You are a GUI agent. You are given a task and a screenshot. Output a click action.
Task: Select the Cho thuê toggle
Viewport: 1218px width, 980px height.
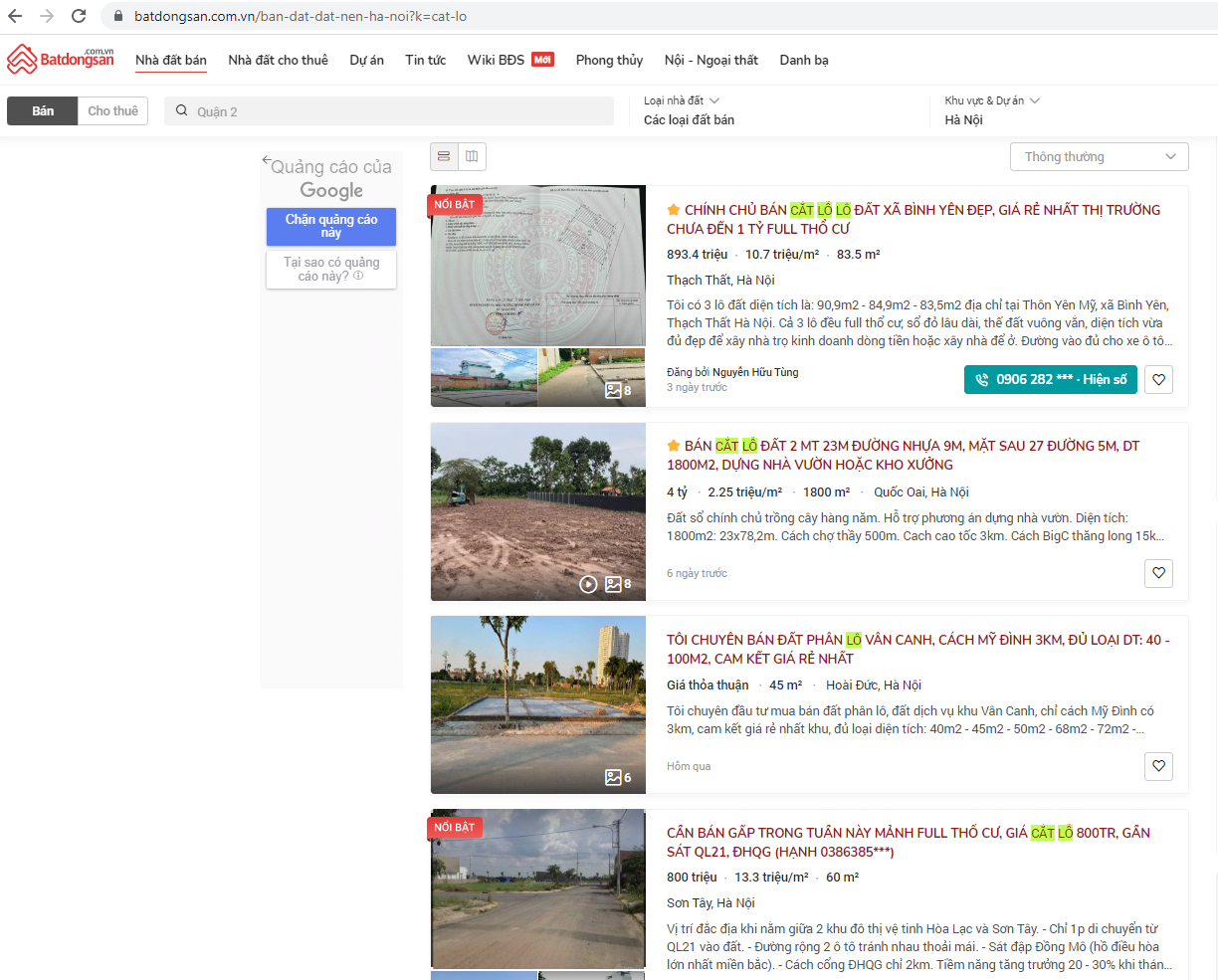click(112, 110)
